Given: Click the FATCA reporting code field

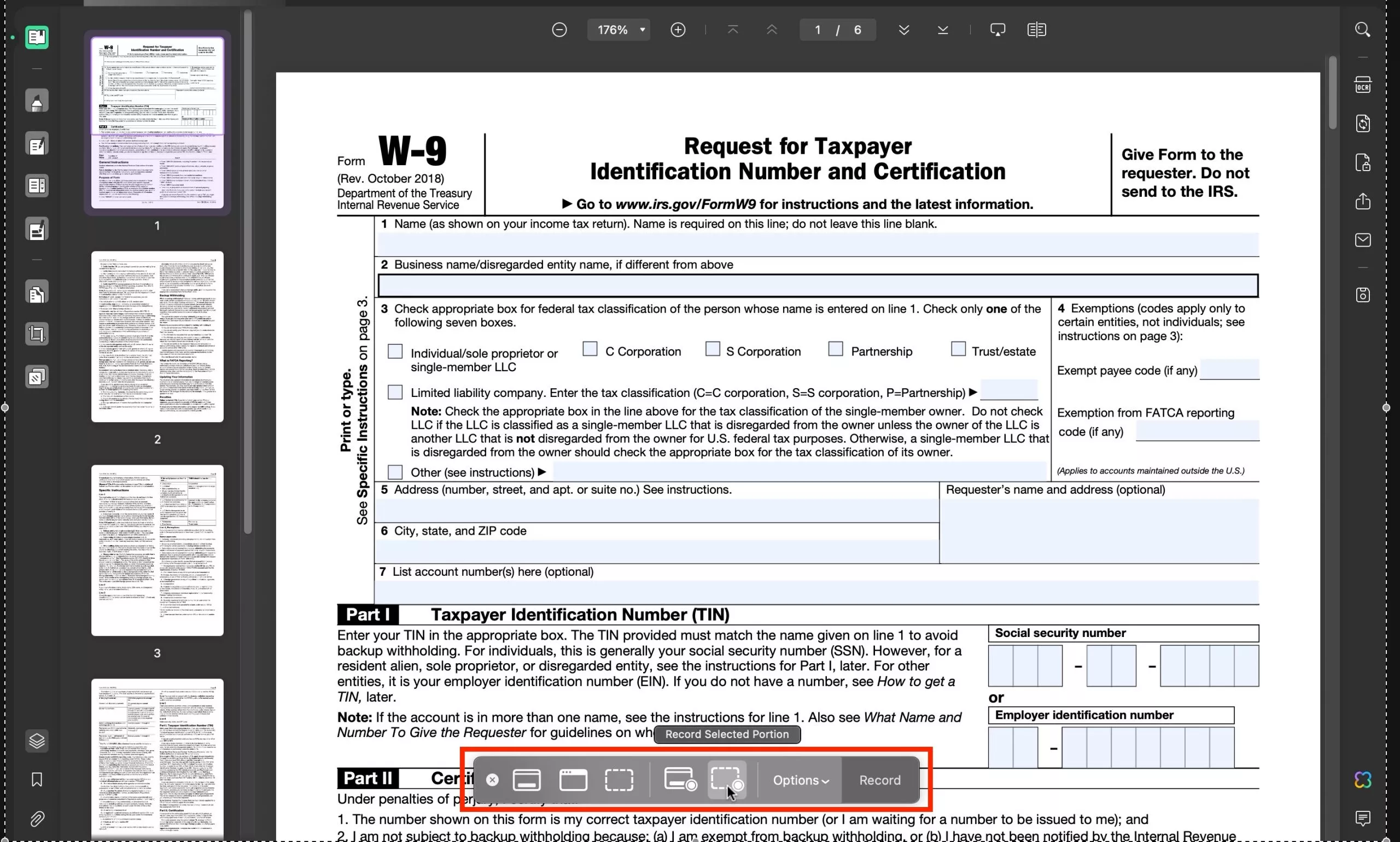Looking at the screenshot, I should [1198, 431].
